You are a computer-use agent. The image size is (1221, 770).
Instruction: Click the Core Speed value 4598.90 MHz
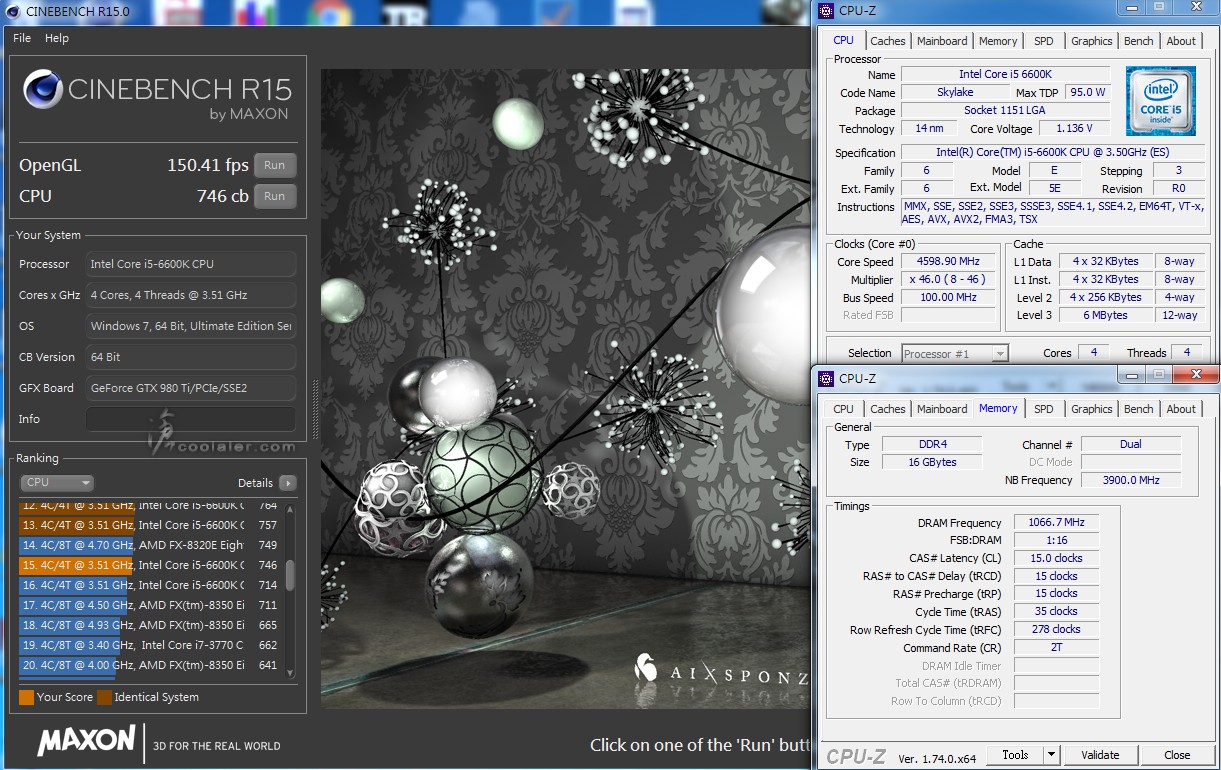(950, 262)
